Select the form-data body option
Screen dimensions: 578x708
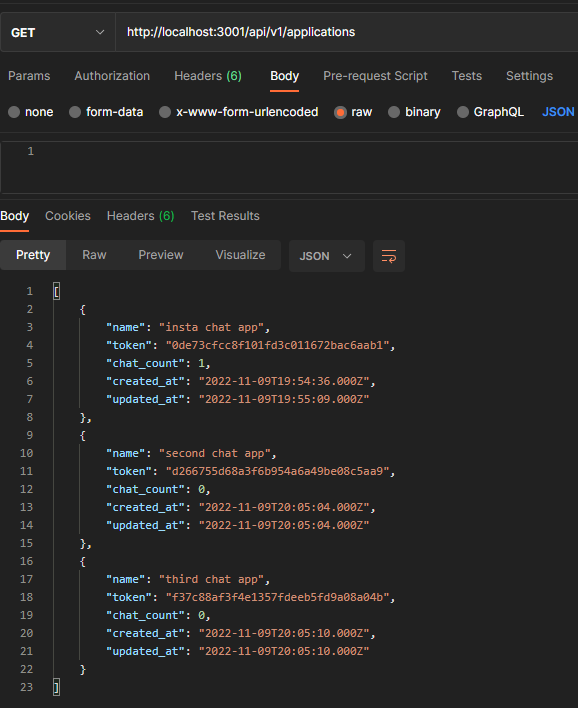click(106, 112)
